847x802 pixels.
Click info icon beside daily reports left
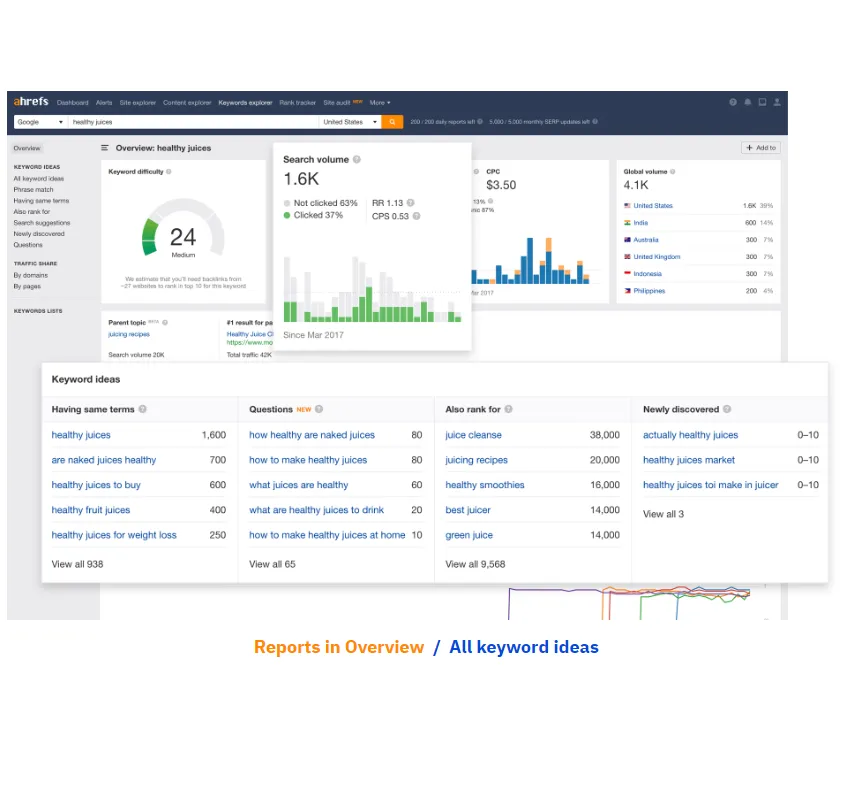pyautogui.click(x=480, y=122)
